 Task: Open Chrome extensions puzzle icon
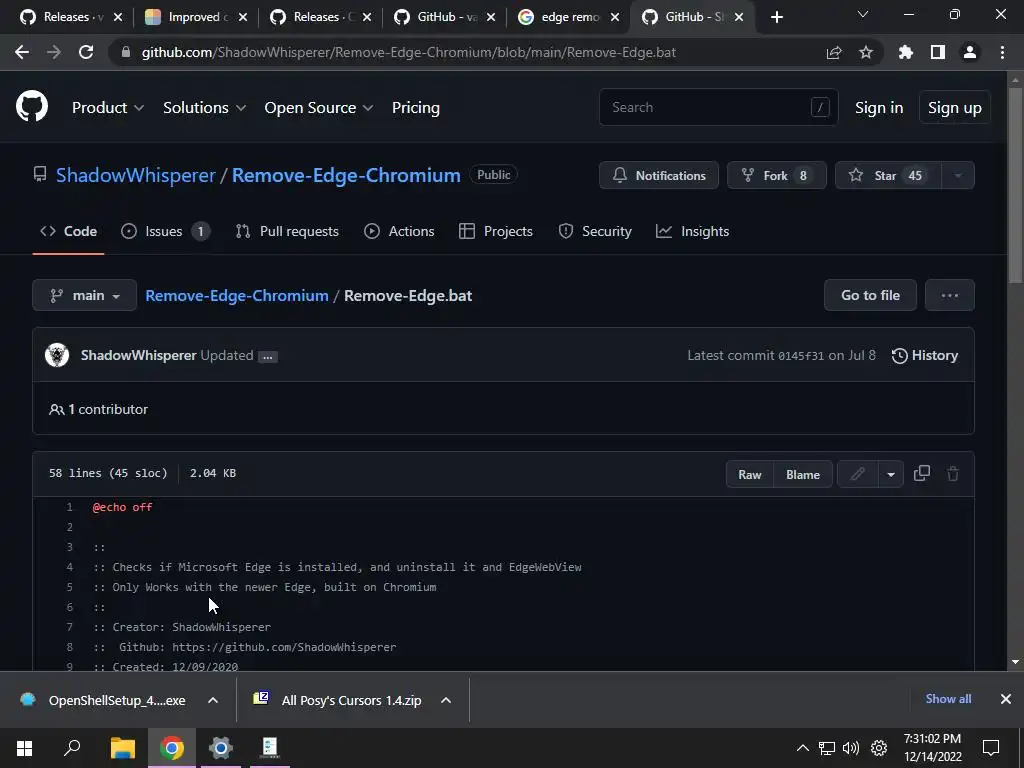(x=906, y=52)
